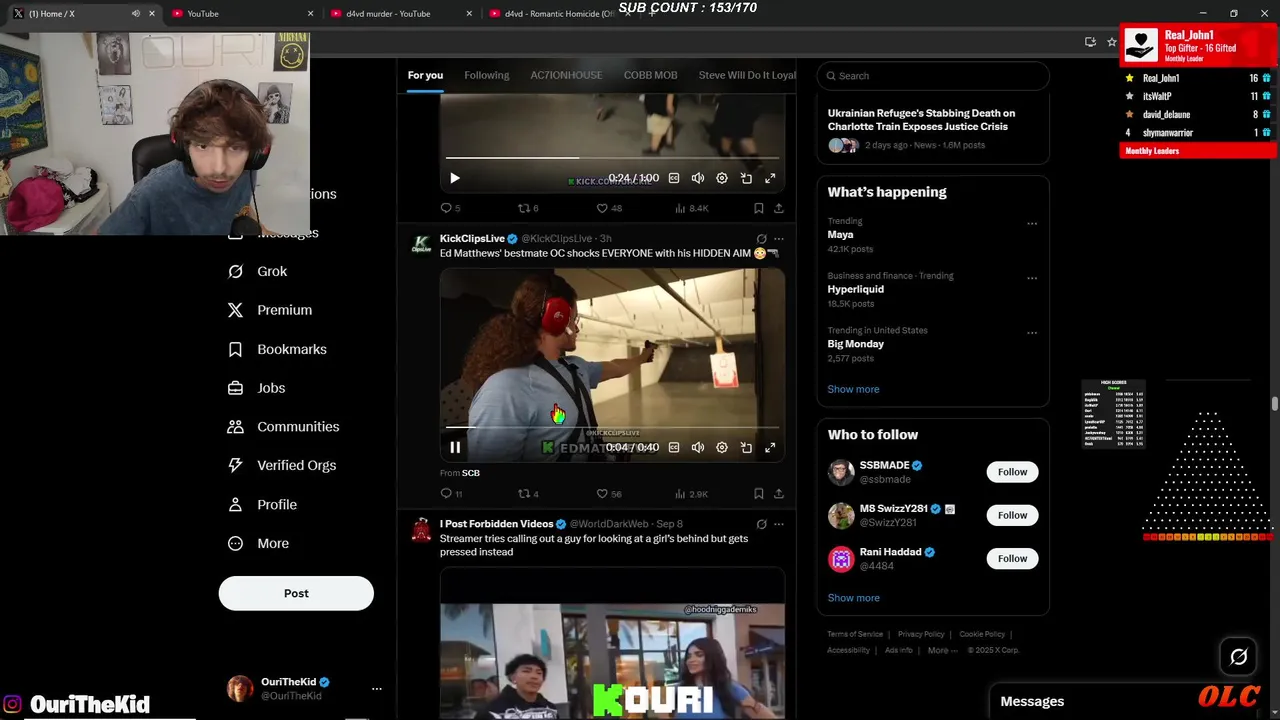Open more options for Hyperliquid trend
The height and width of the screenshot is (720, 1280).
point(1032,278)
